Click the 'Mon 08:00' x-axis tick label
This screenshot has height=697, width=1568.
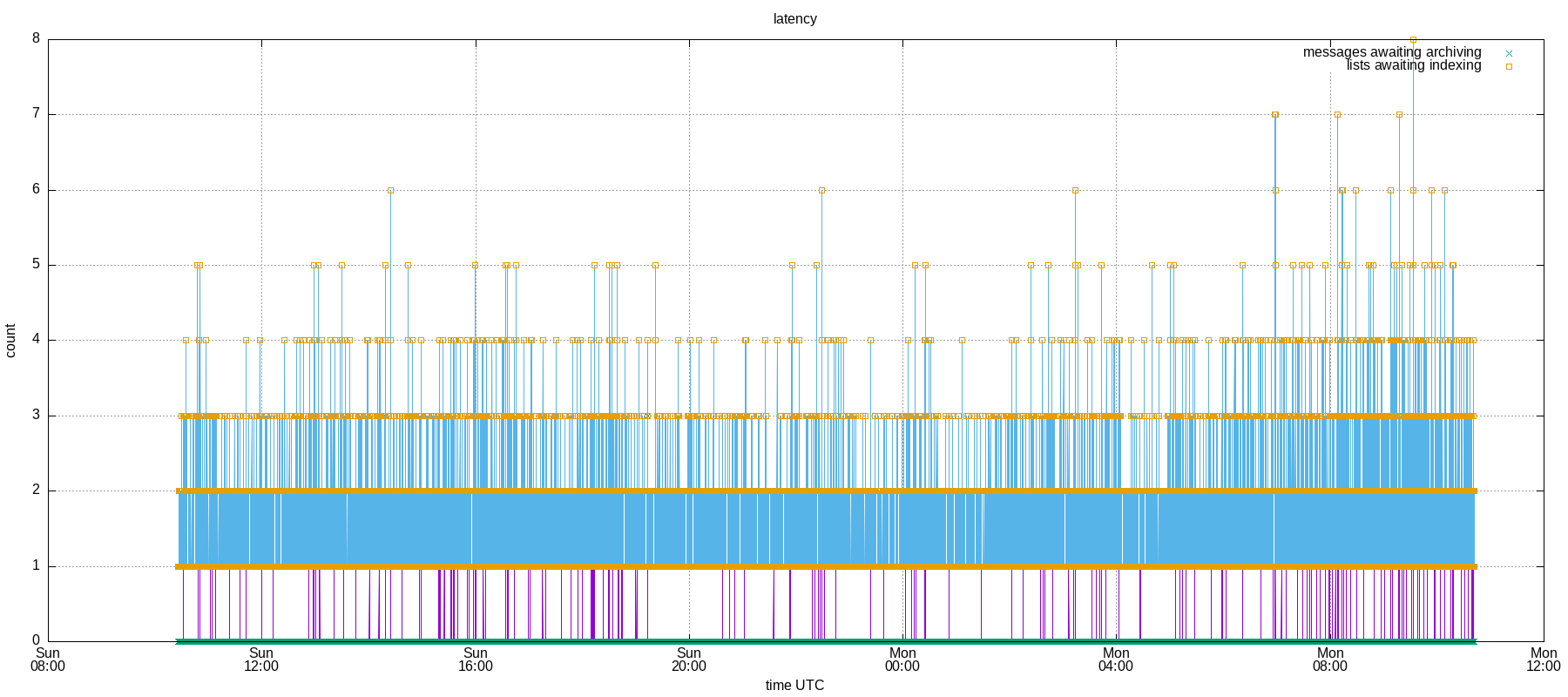[x=1329, y=660]
